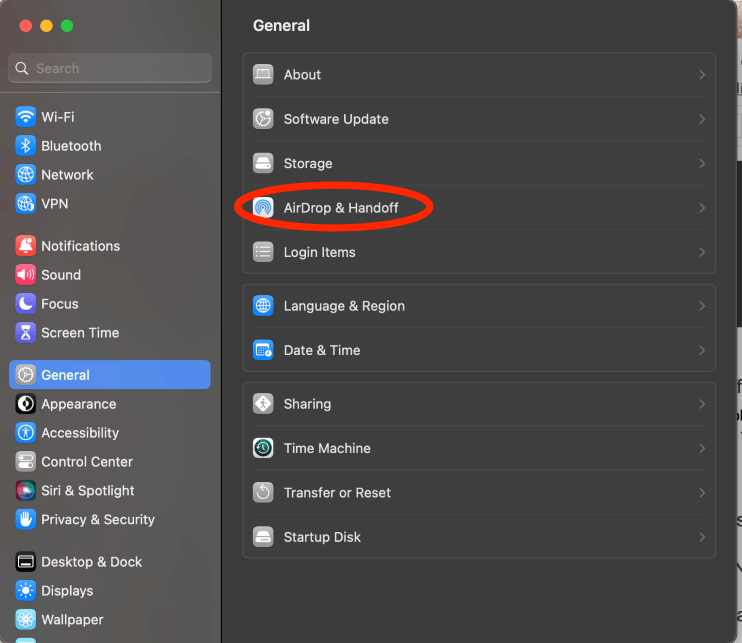The width and height of the screenshot is (742, 643).
Task: Click the Storage drive icon
Action: coord(263,163)
